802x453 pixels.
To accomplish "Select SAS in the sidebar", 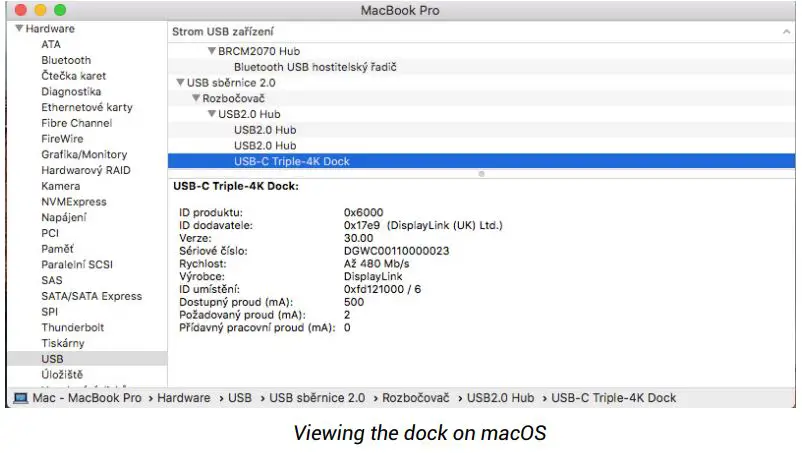I will tap(52, 280).
